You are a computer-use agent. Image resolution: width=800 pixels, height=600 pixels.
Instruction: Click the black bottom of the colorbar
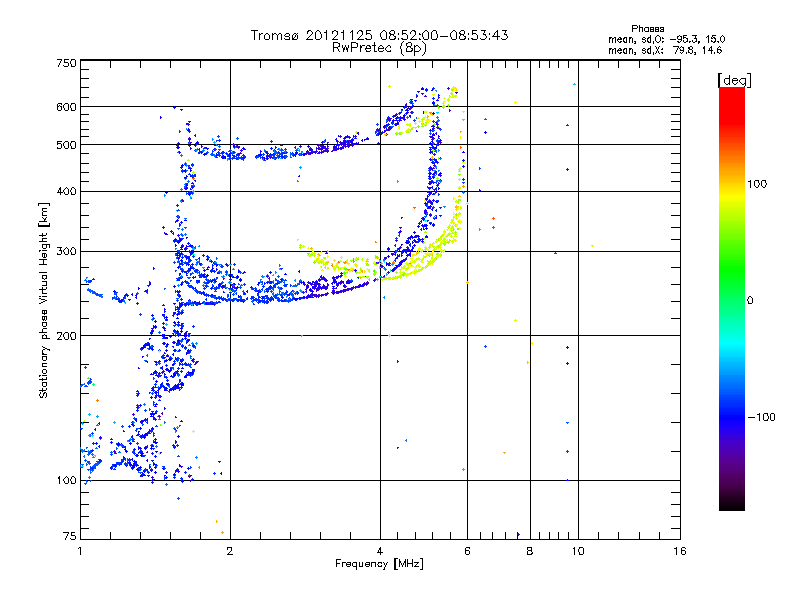tap(732, 503)
